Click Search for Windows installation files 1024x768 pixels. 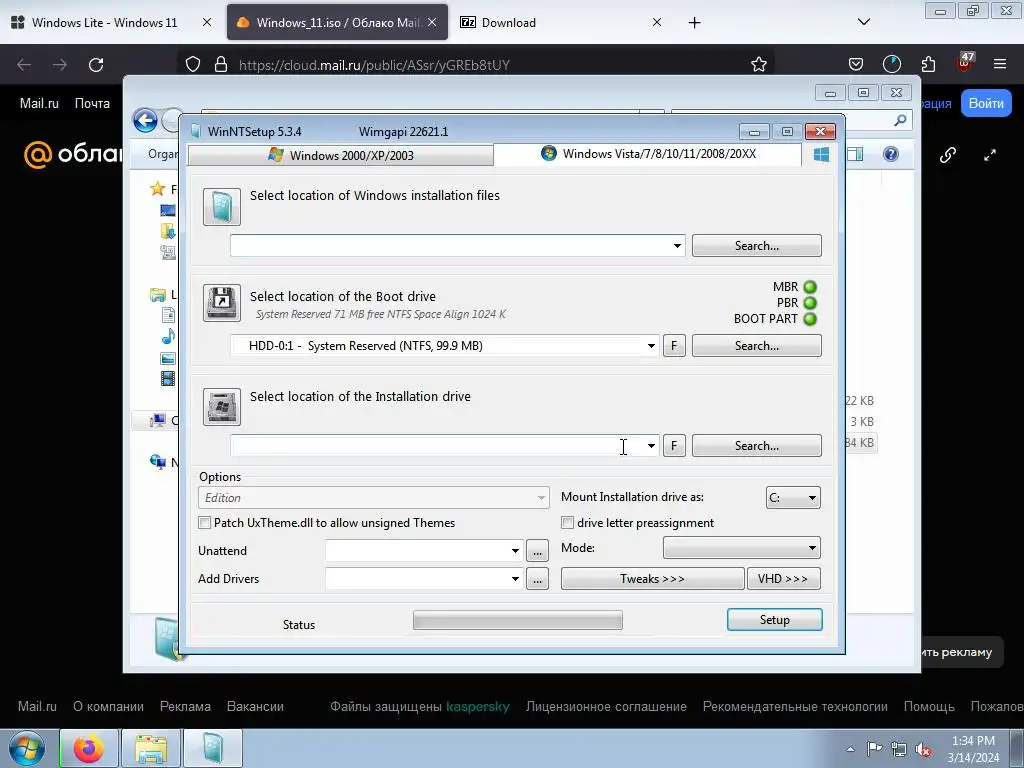[x=756, y=246]
